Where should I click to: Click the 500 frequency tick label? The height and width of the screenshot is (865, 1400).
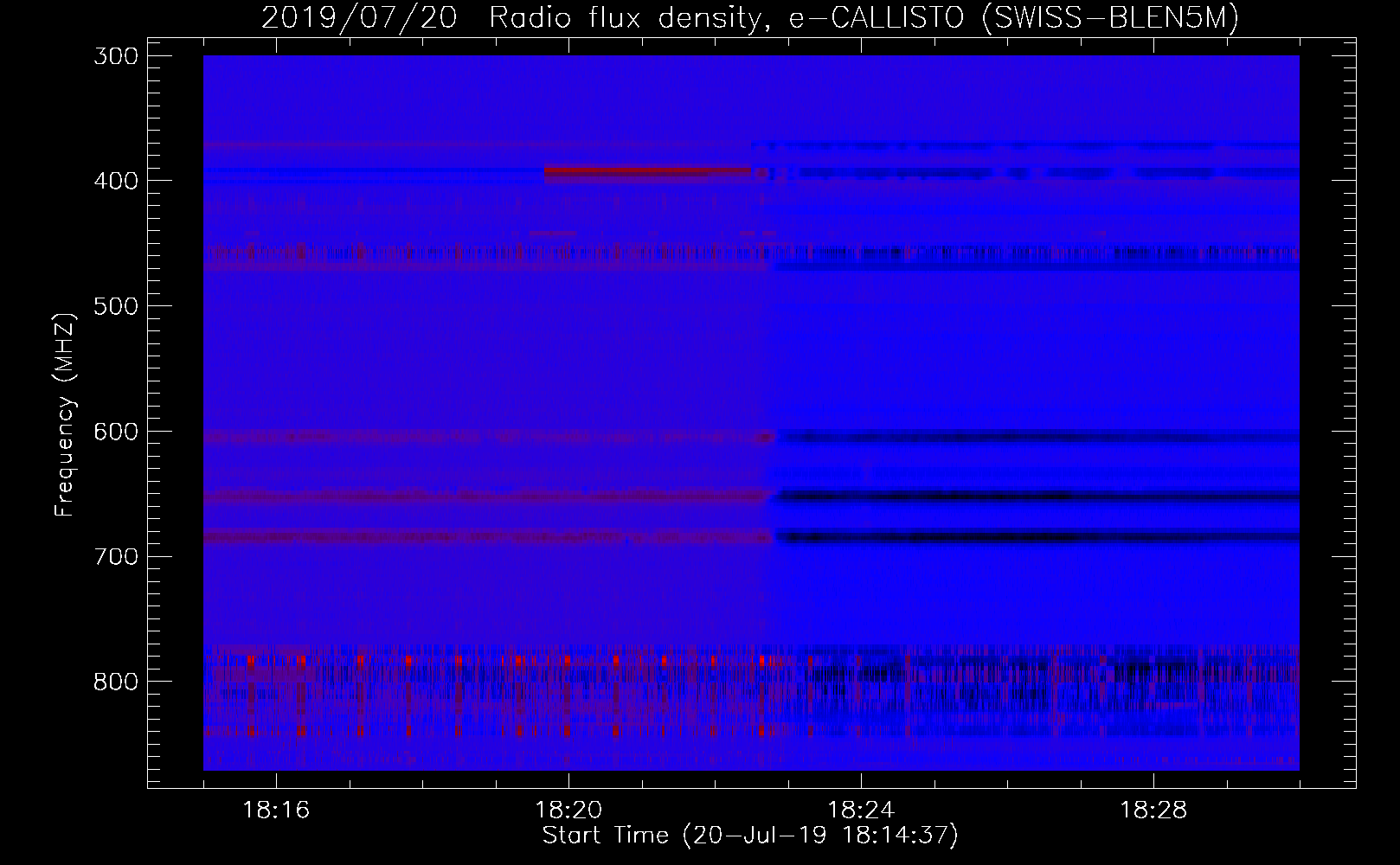click(x=115, y=306)
